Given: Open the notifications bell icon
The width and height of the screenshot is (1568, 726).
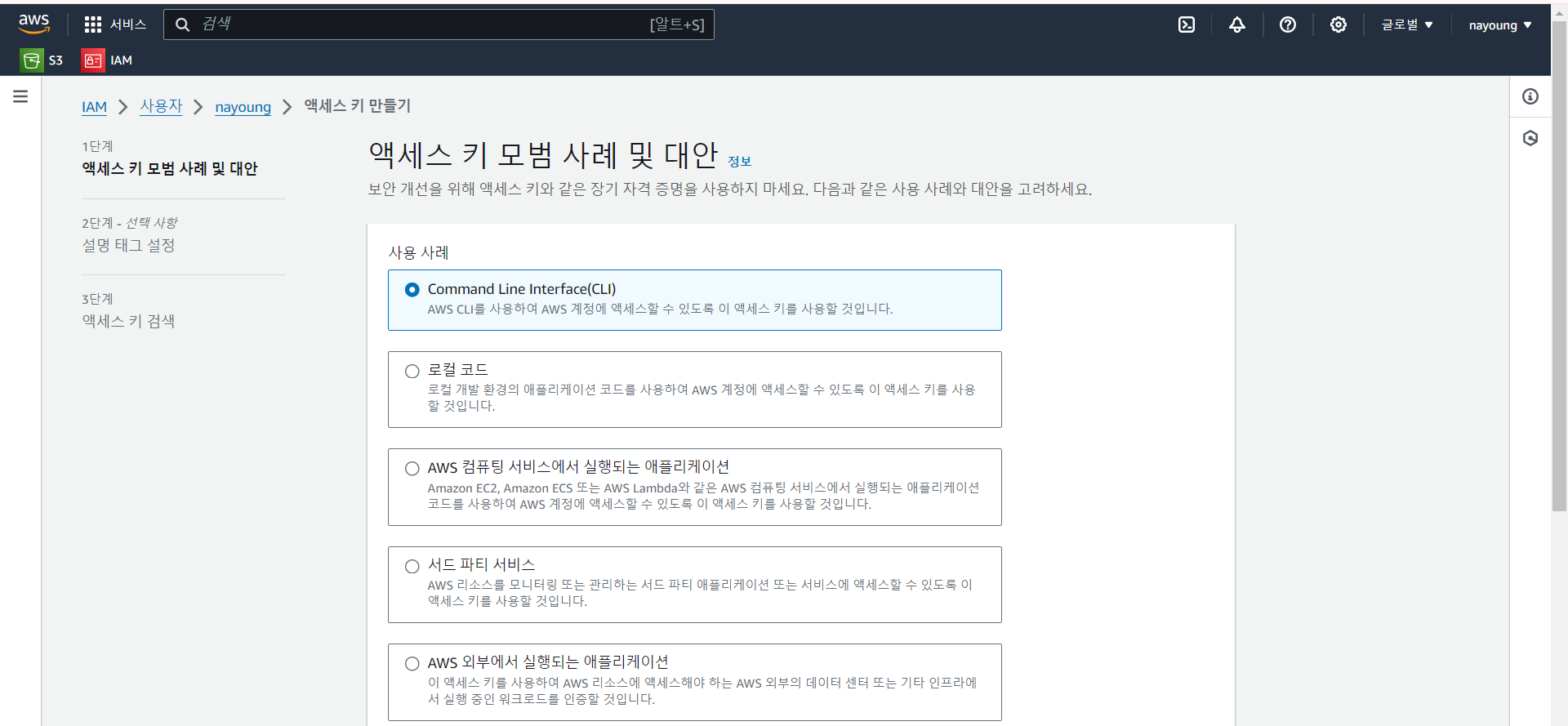Looking at the screenshot, I should [1237, 24].
